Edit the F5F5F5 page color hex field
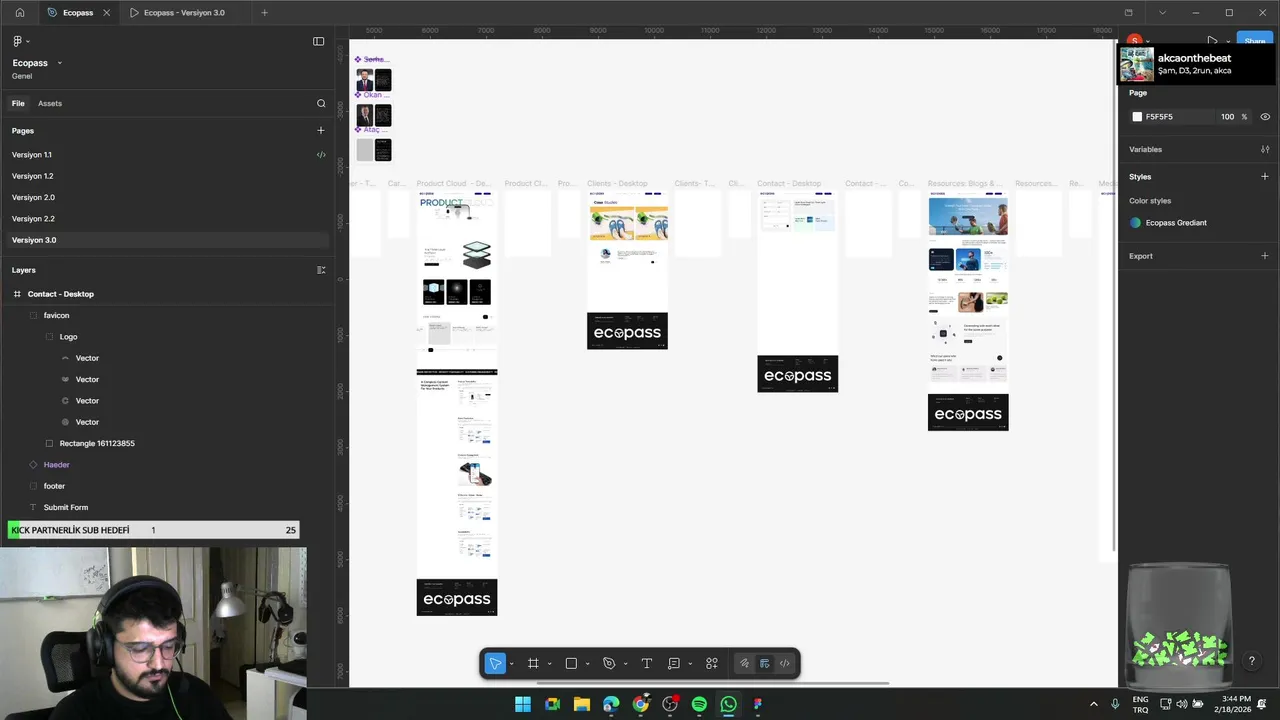The image size is (1280, 720). [x=1174, y=117]
